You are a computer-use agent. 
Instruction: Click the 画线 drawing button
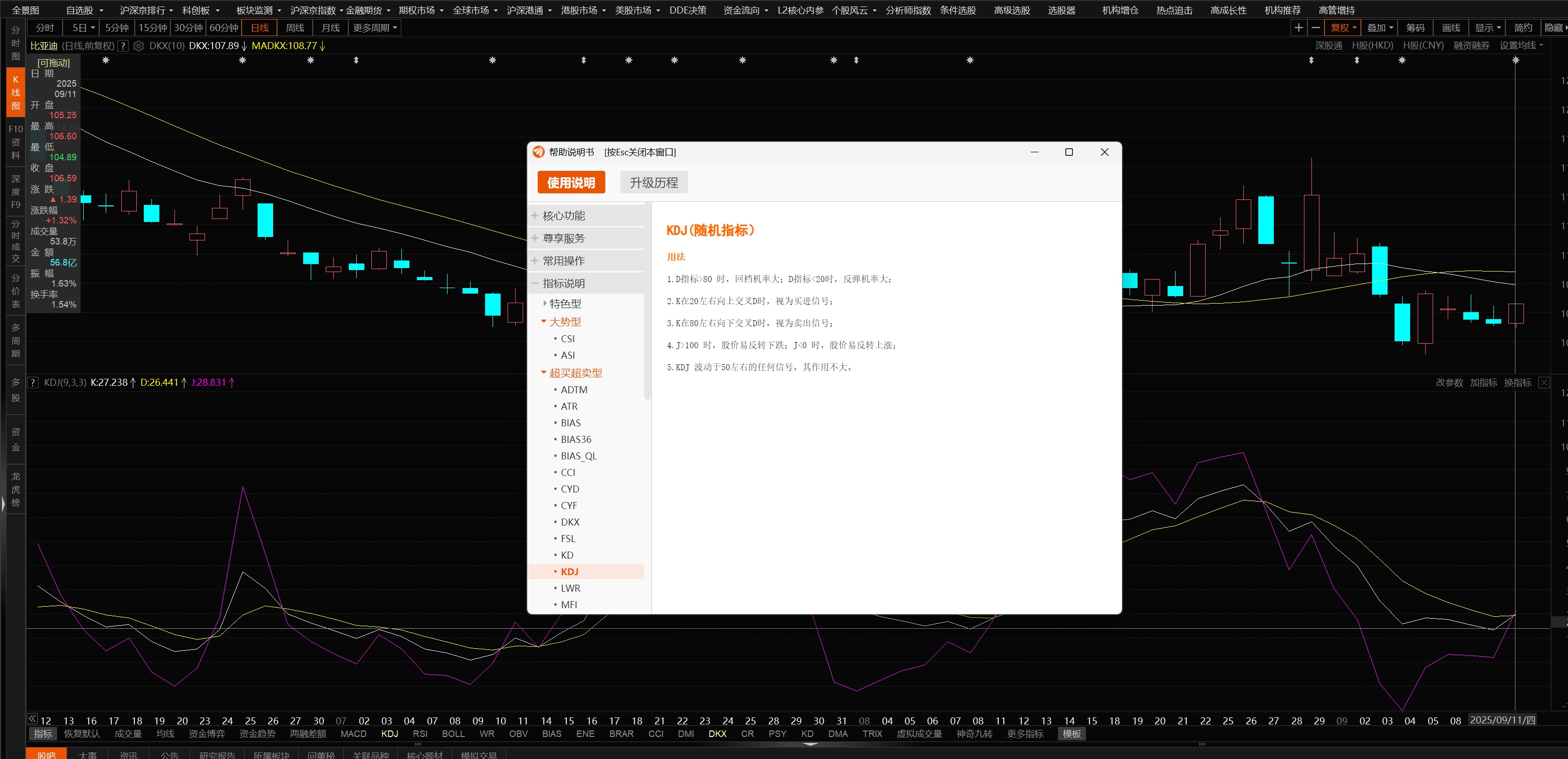click(x=1451, y=28)
